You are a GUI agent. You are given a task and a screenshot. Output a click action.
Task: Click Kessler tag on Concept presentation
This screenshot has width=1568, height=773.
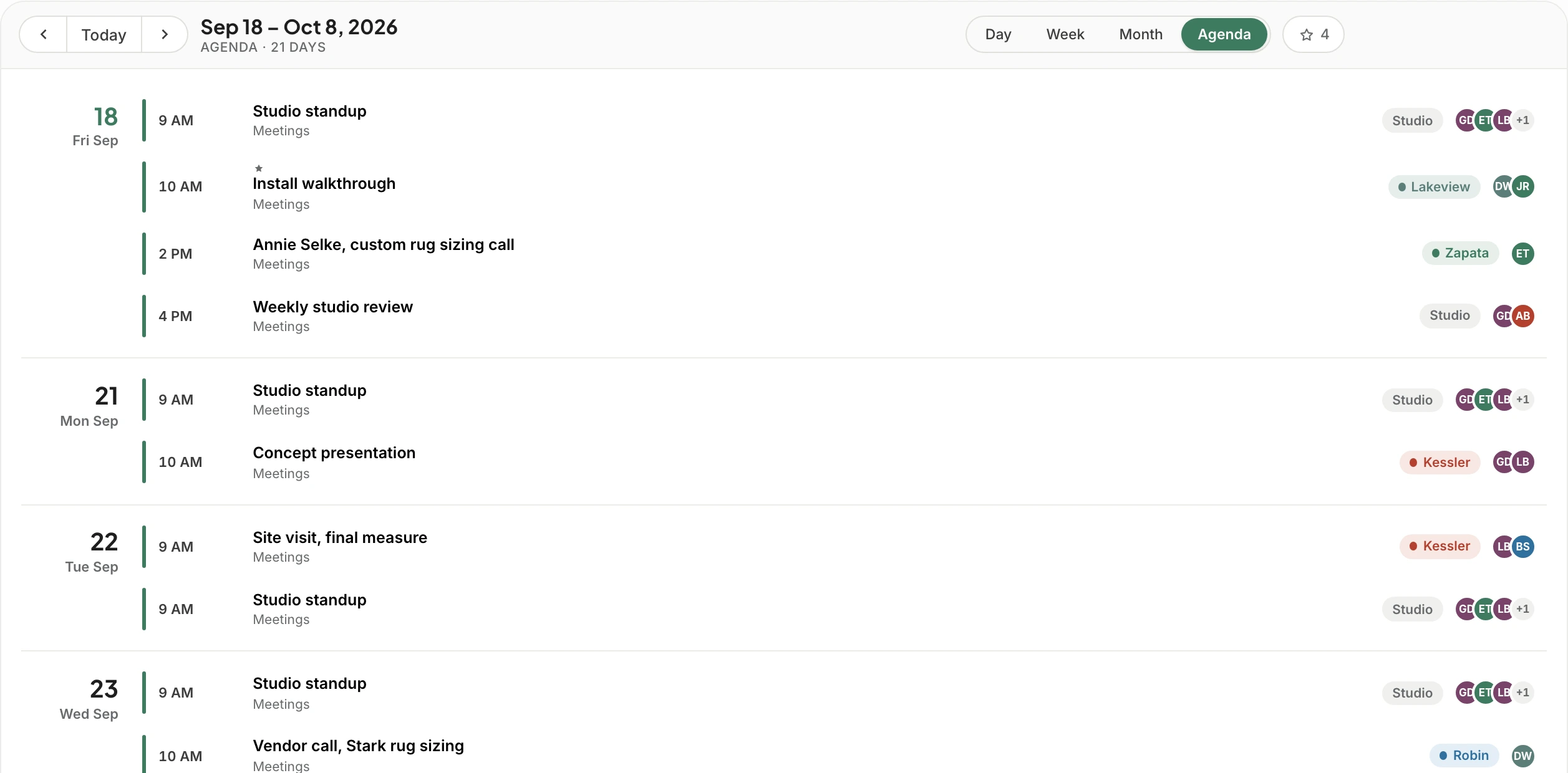(1440, 463)
